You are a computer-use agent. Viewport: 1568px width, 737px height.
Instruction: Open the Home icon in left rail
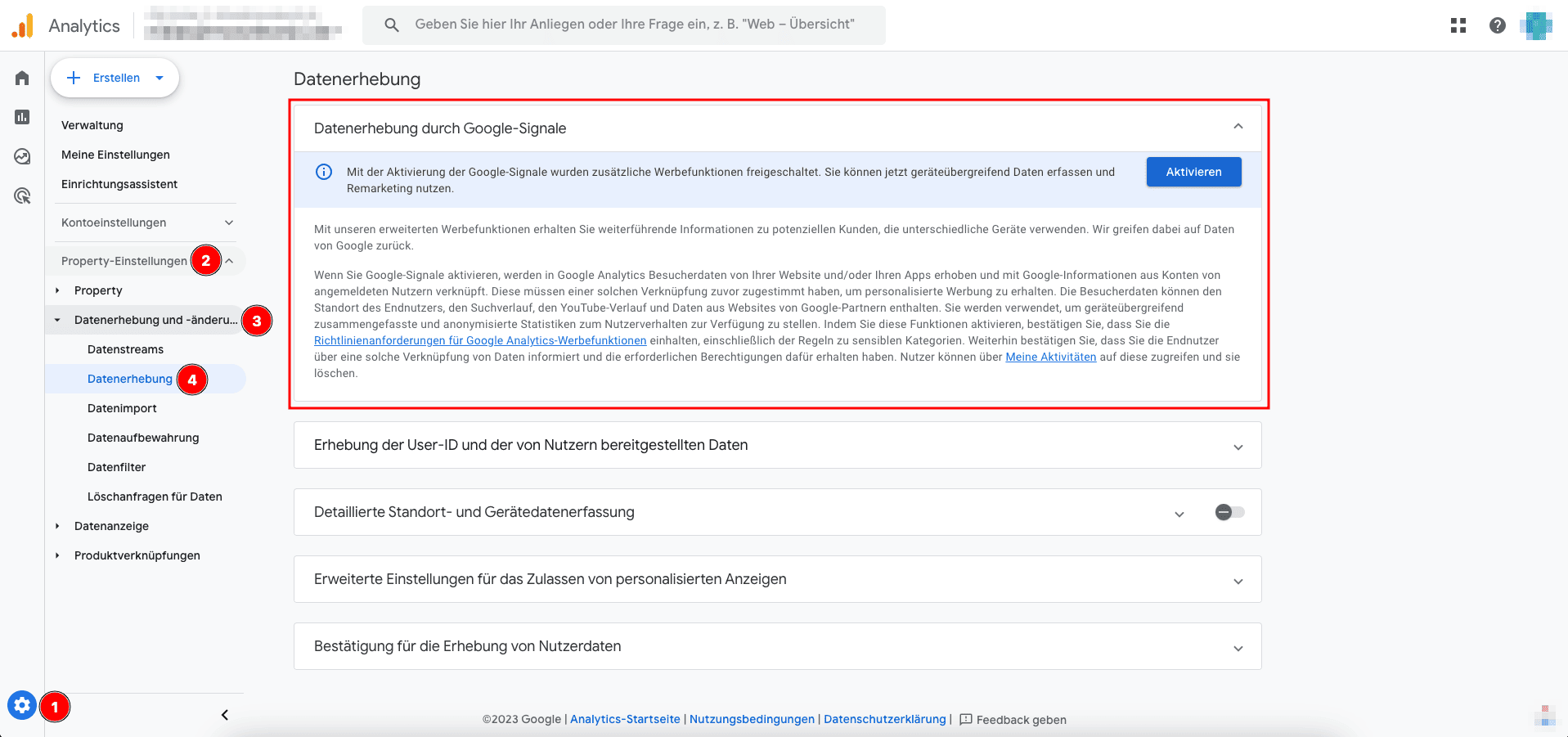point(22,78)
